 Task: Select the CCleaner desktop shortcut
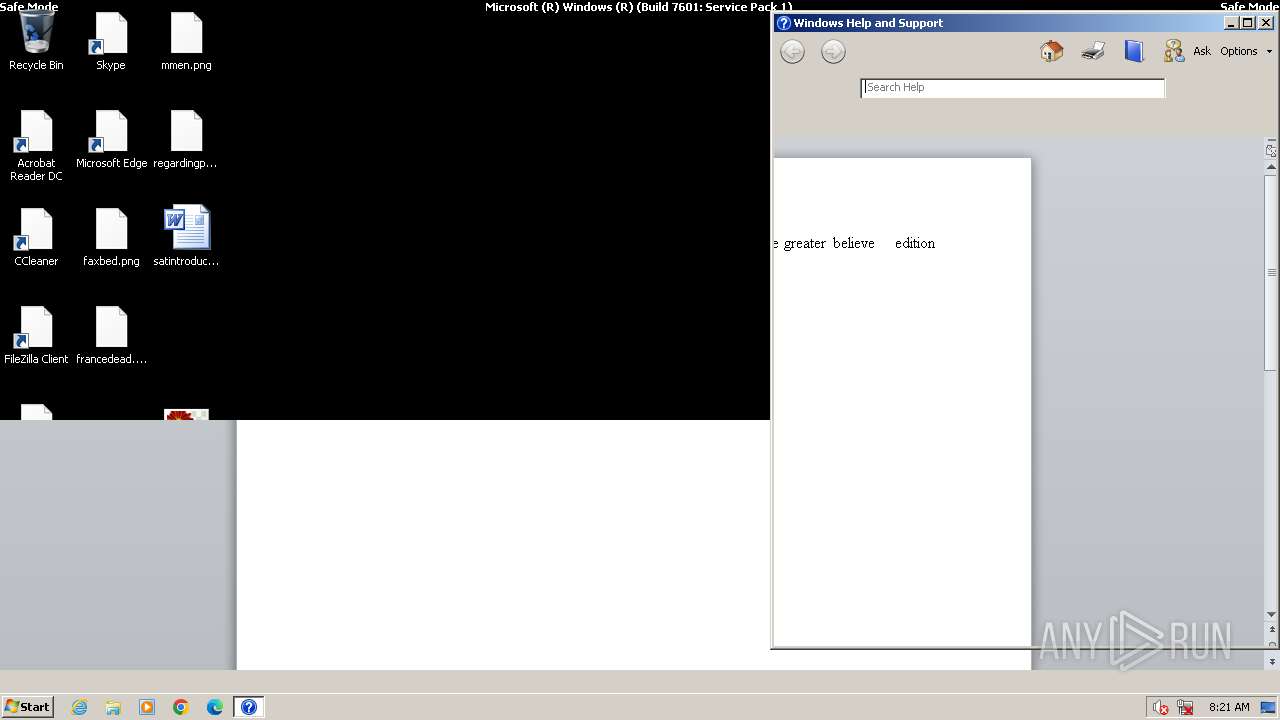[36, 238]
